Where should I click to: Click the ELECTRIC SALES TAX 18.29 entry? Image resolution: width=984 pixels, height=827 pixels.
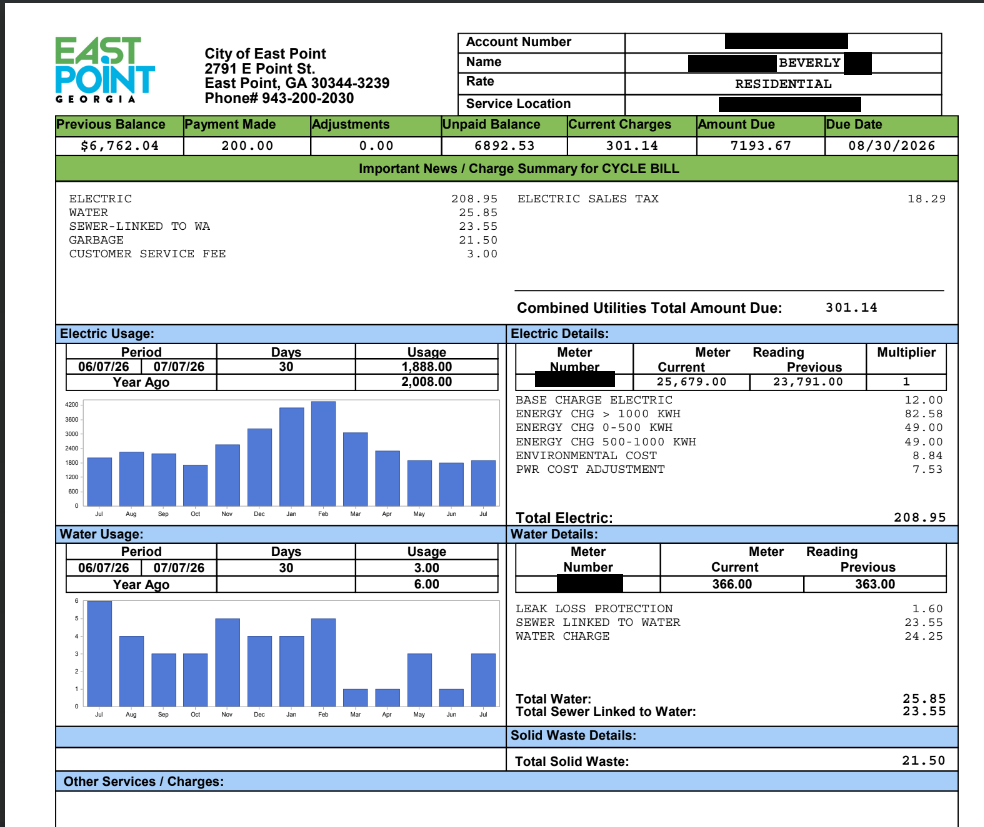(x=731, y=199)
